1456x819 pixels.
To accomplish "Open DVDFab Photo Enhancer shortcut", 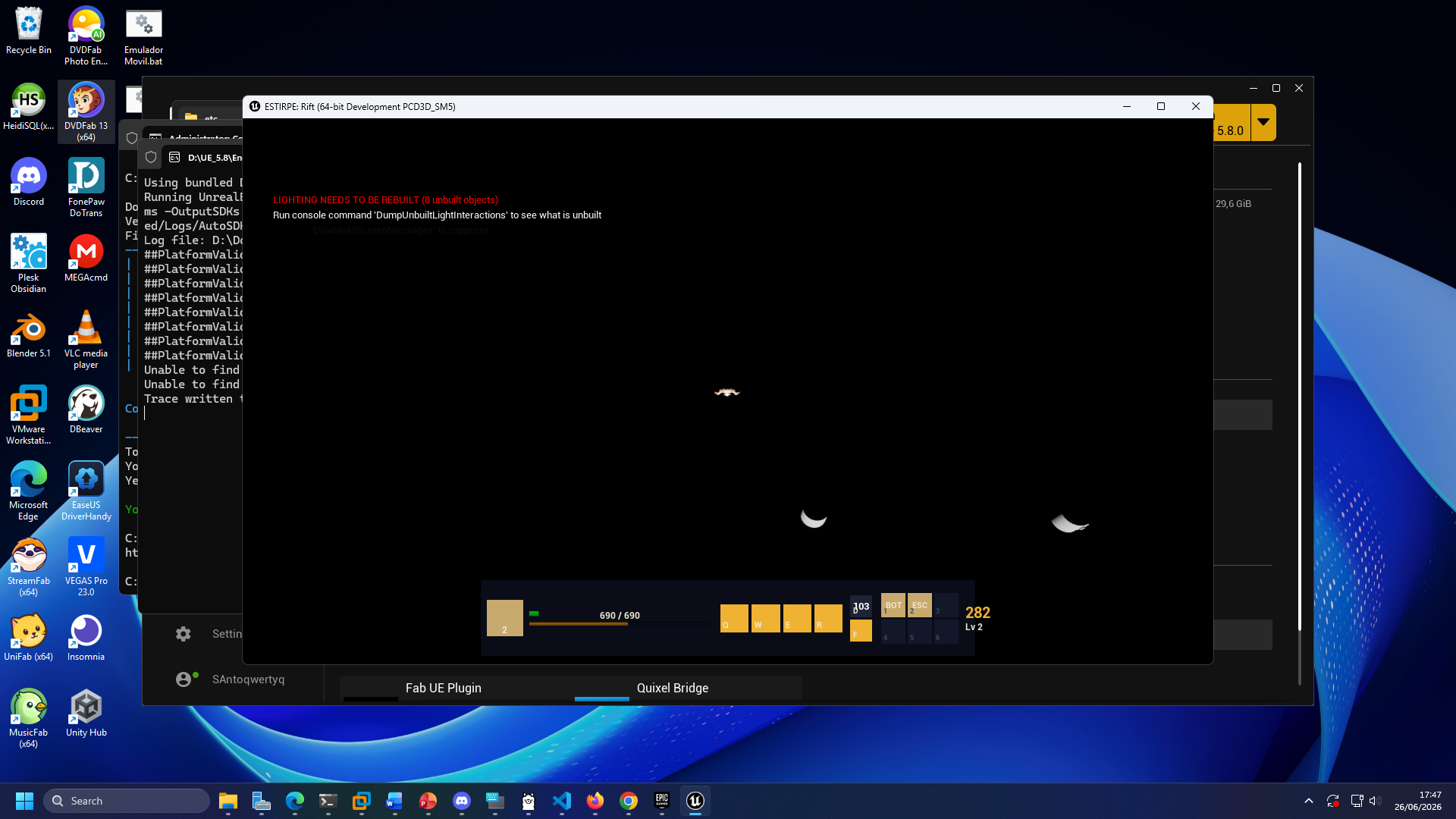I will coord(86,36).
